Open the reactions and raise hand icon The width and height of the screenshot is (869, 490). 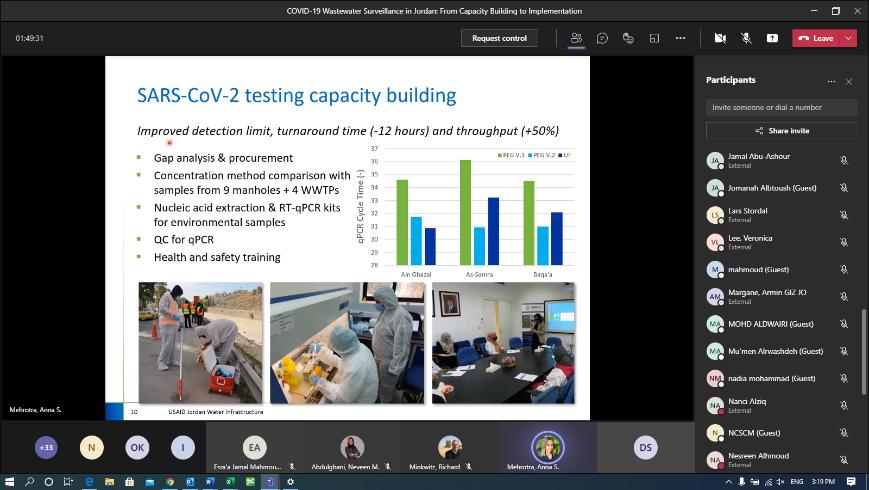point(628,38)
